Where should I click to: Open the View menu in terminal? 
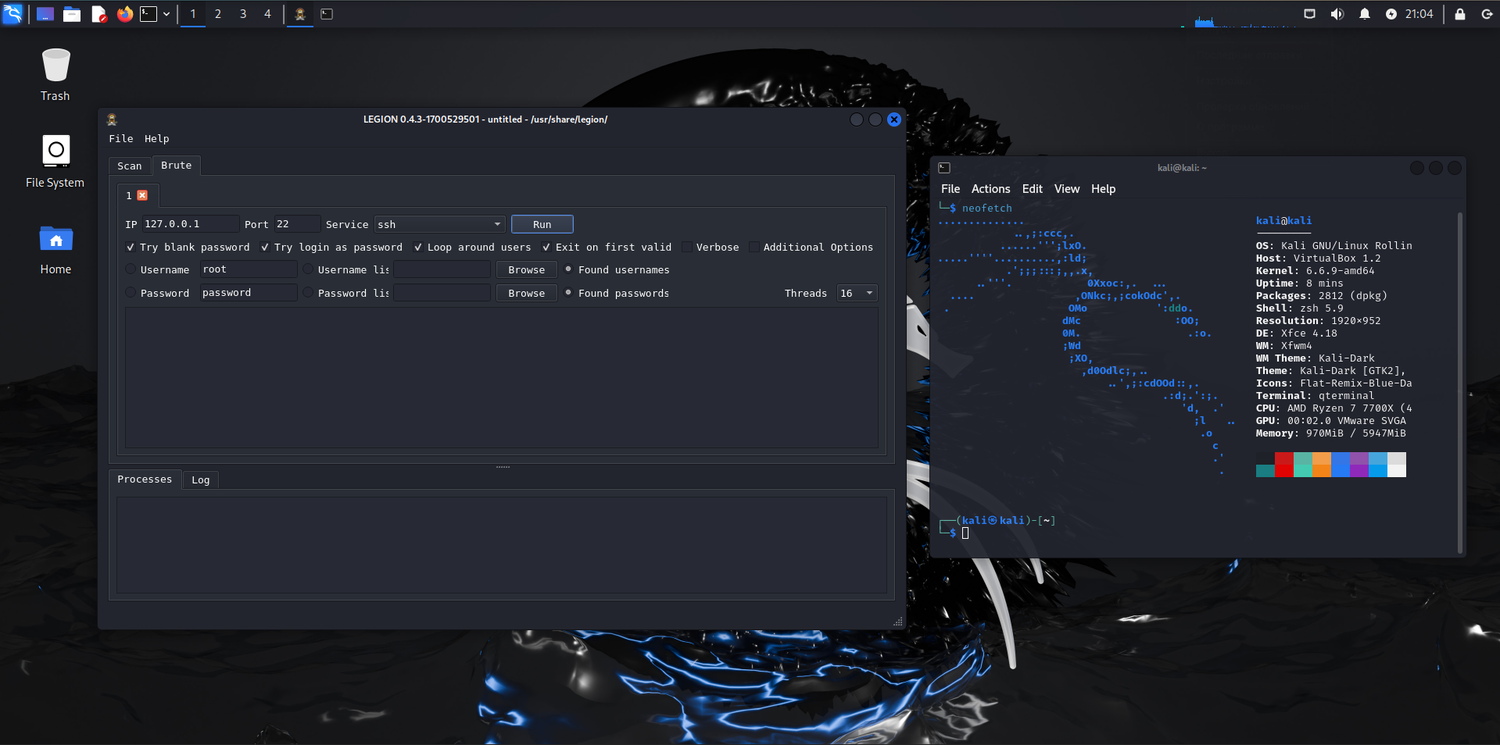1067,189
